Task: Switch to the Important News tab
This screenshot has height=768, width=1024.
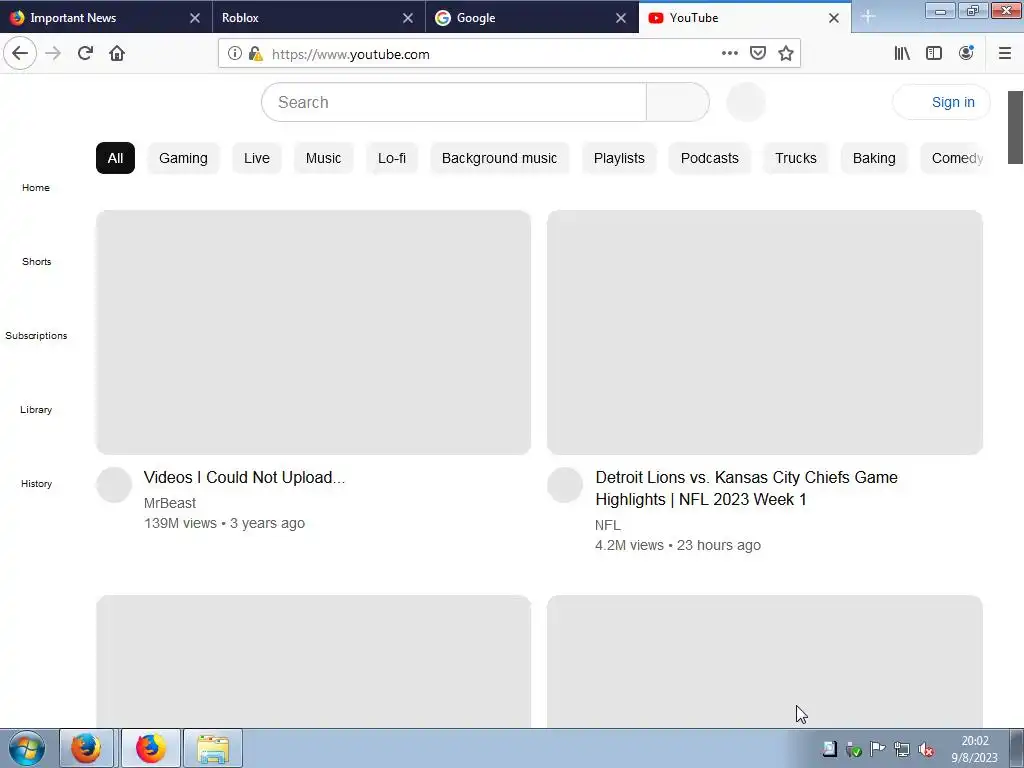Action: [x=106, y=18]
